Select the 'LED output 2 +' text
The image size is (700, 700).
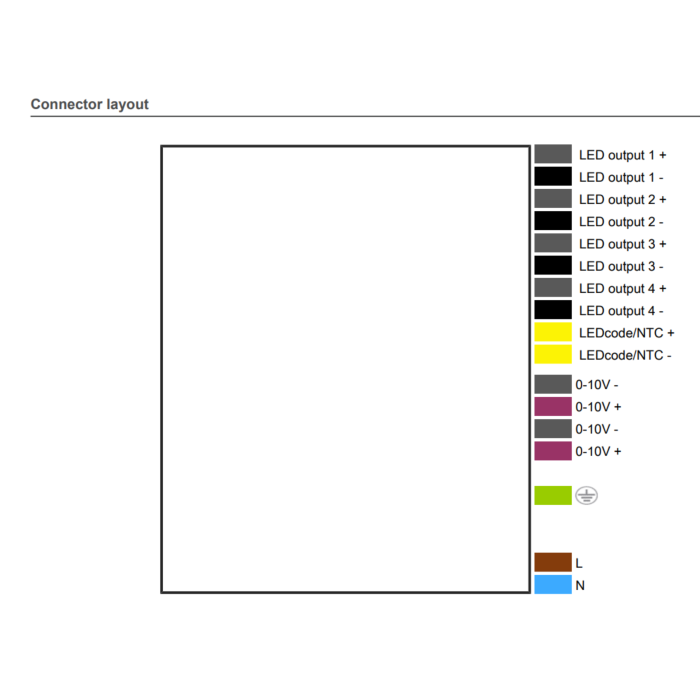pos(622,200)
